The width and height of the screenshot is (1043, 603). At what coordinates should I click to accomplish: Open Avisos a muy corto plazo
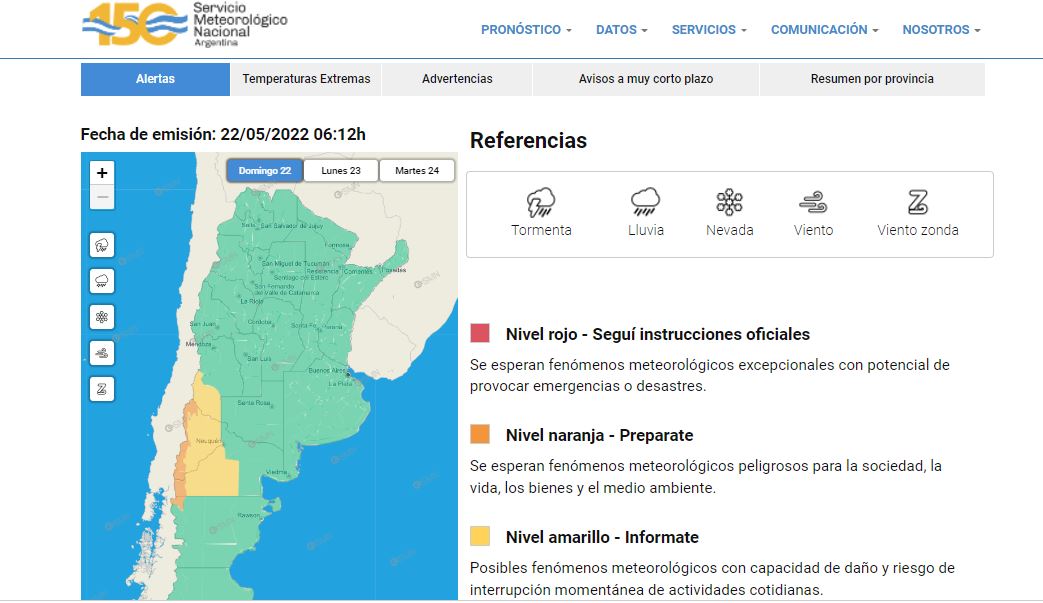point(646,79)
